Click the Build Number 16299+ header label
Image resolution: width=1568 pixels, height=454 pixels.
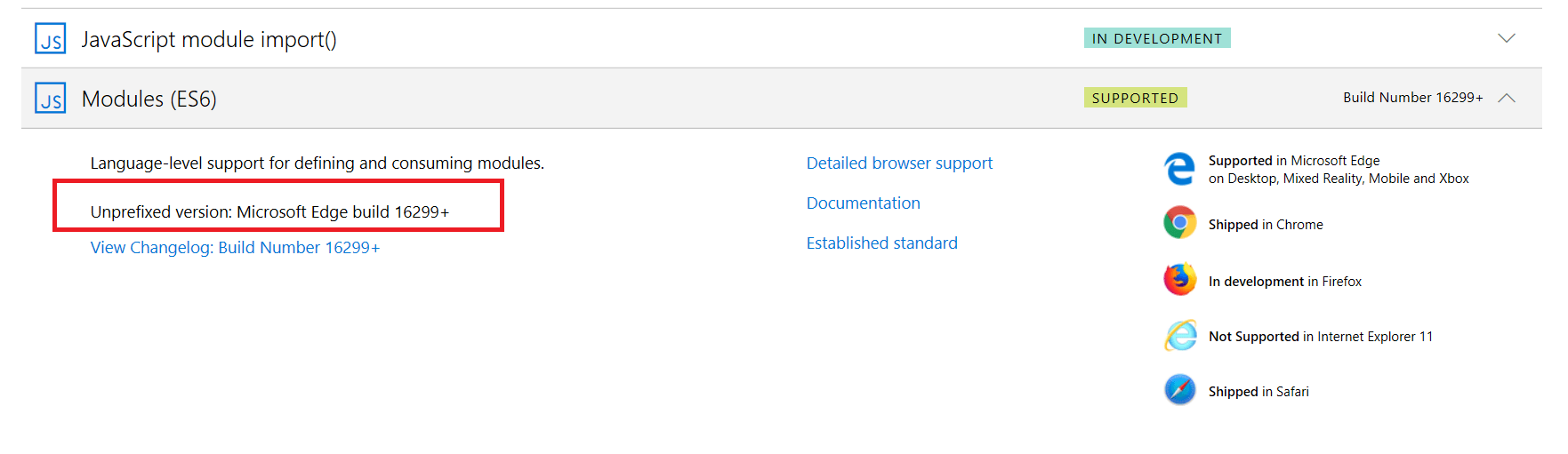pos(1412,98)
